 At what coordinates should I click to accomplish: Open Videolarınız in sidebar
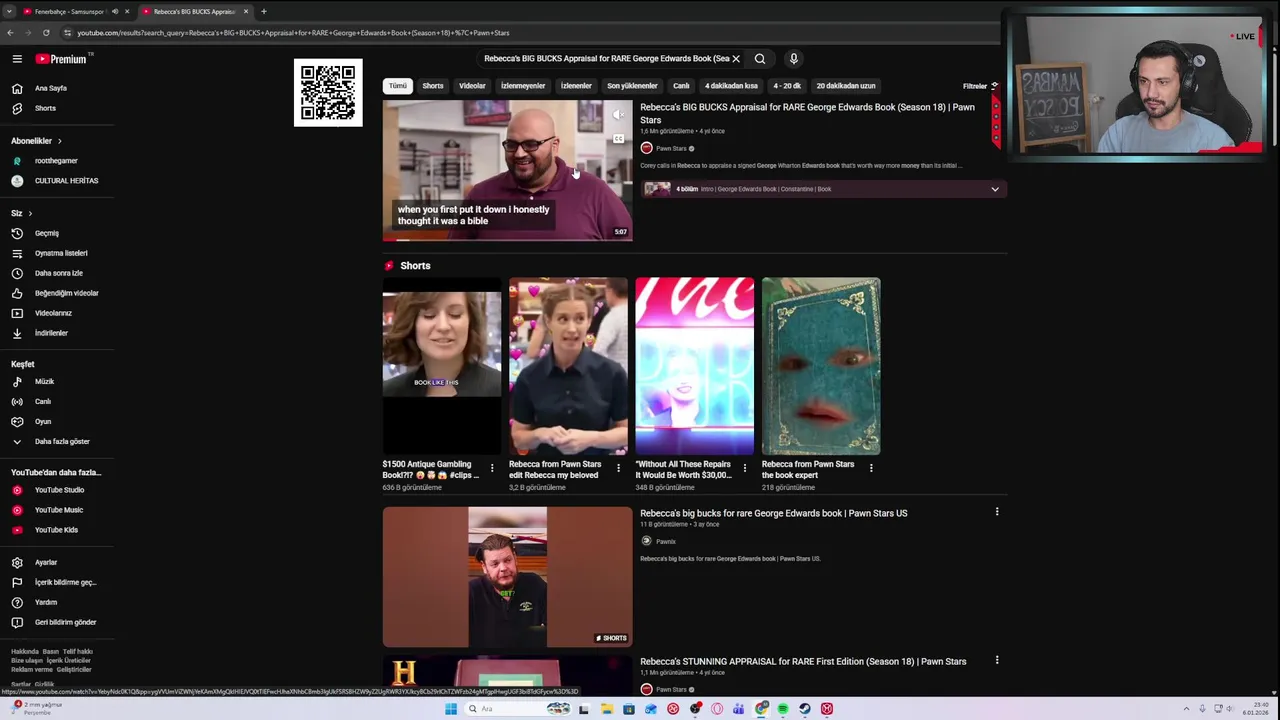click(53, 313)
